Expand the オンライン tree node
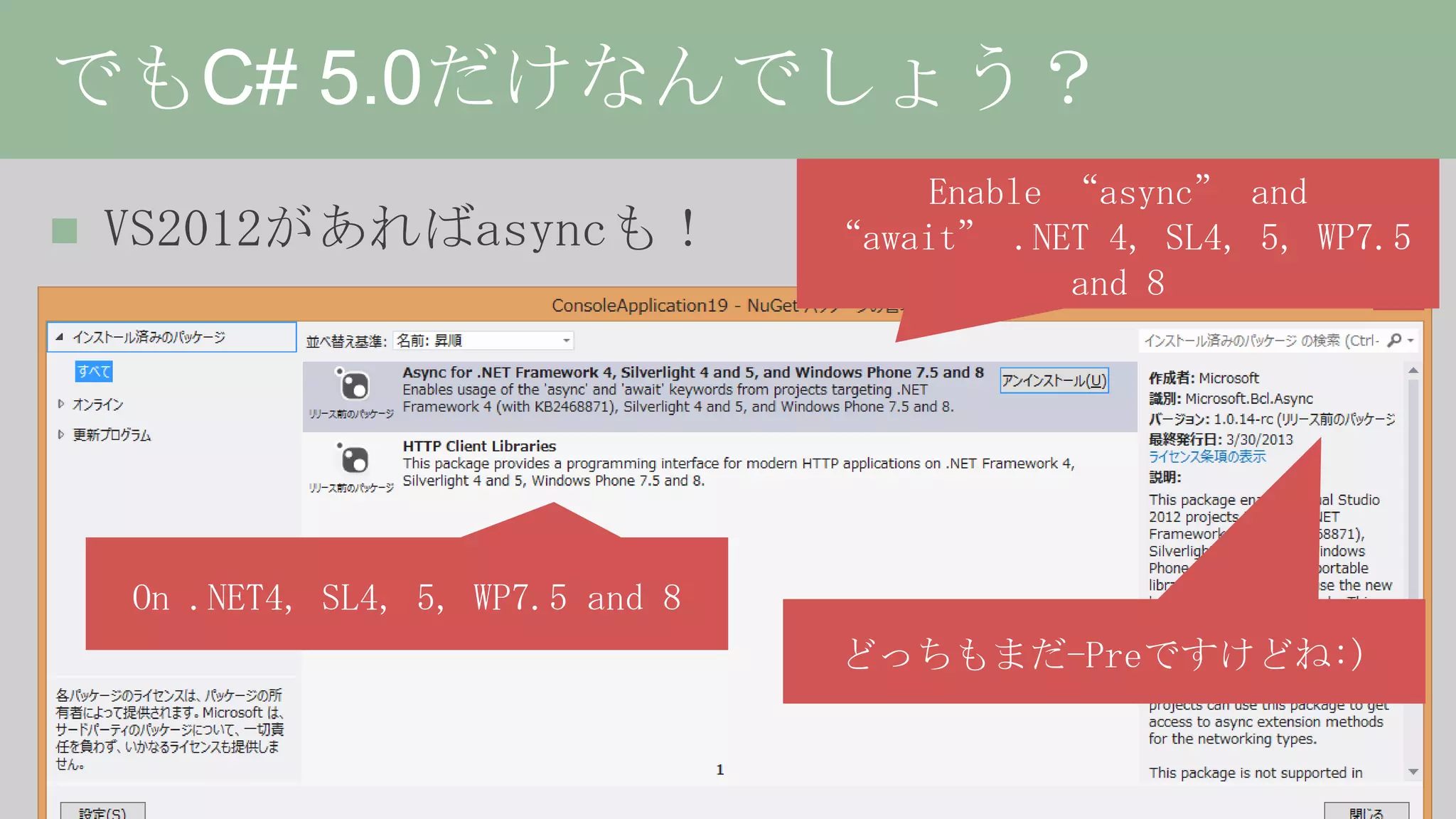Viewport: 1456px width, 819px height. coord(61,404)
